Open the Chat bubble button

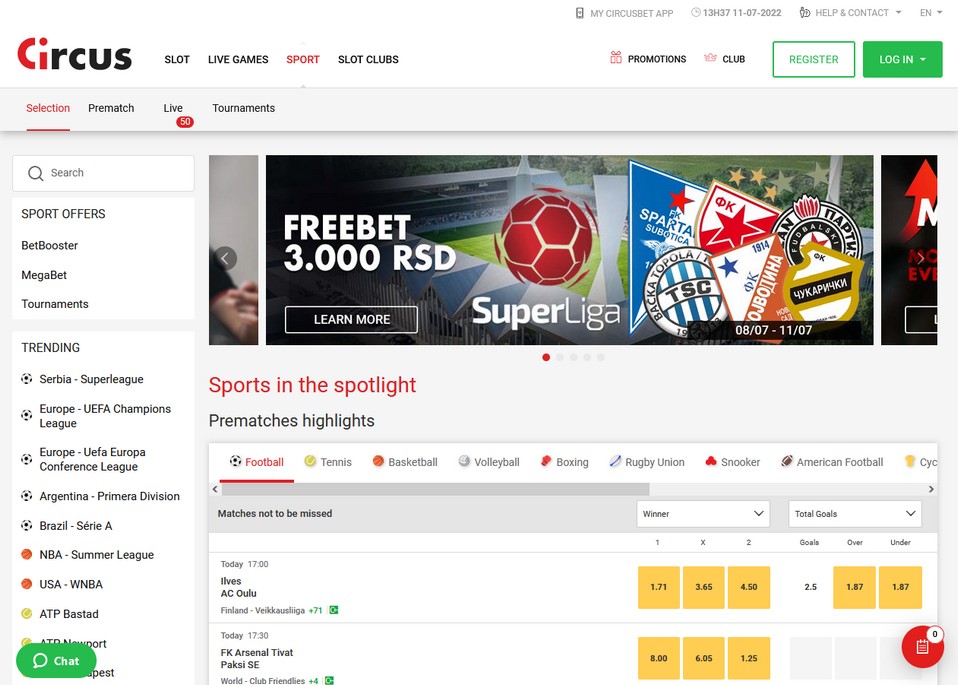click(56, 661)
